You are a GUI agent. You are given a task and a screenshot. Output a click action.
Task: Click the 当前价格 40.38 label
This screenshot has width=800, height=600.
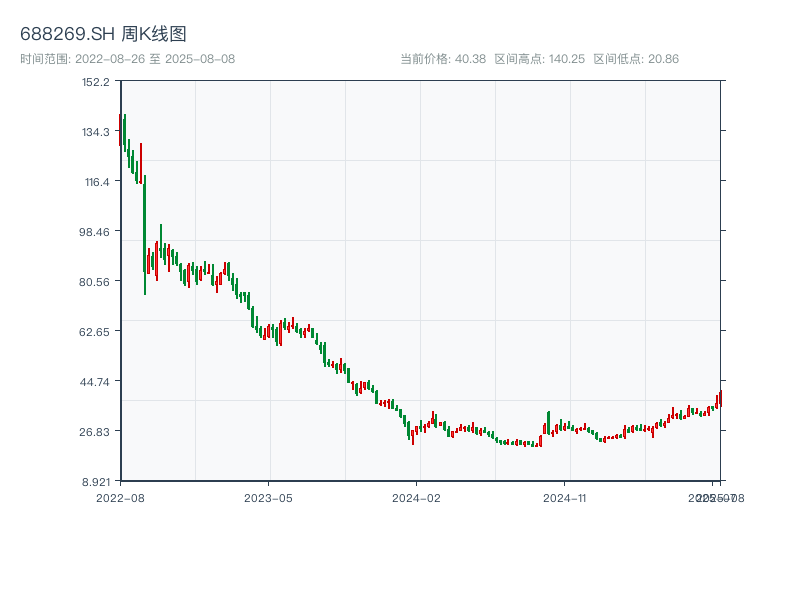(x=443, y=59)
